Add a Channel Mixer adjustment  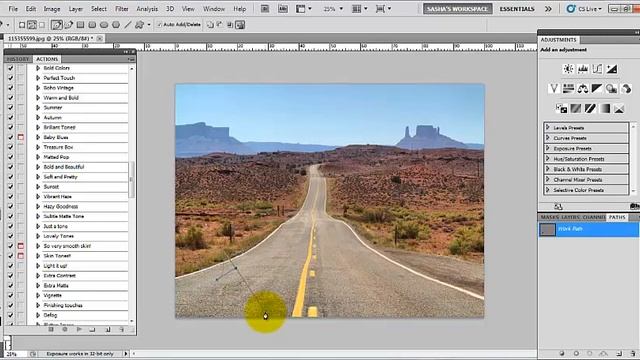(x=626, y=89)
